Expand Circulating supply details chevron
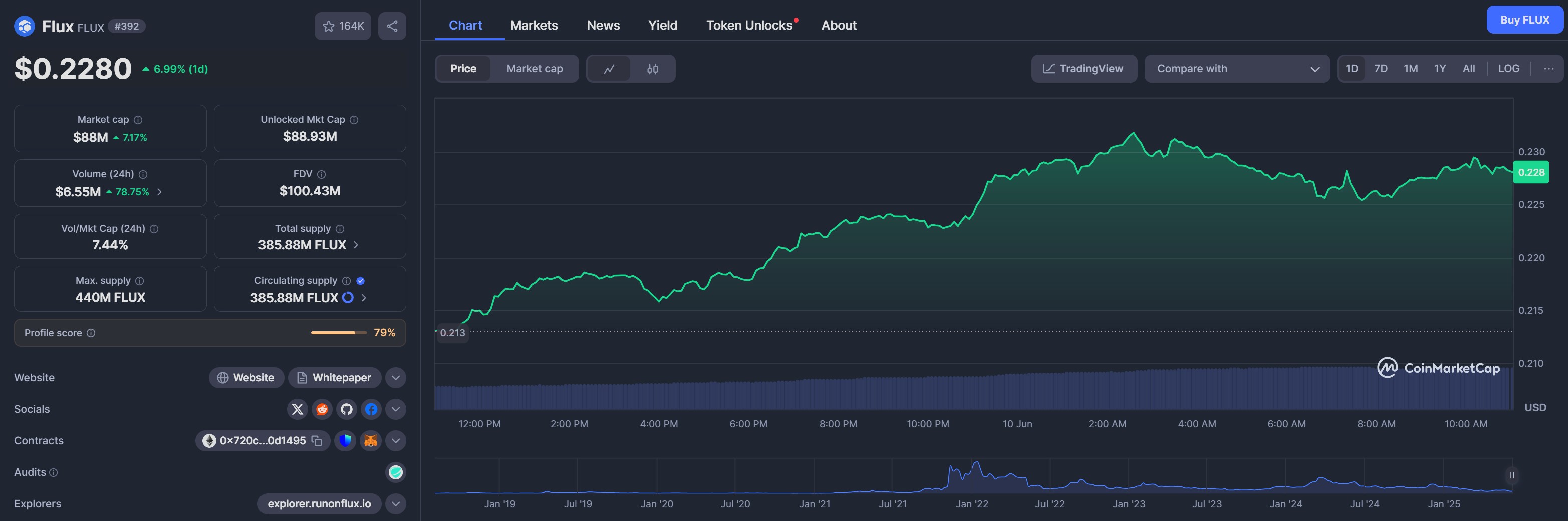 pos(363,298)
